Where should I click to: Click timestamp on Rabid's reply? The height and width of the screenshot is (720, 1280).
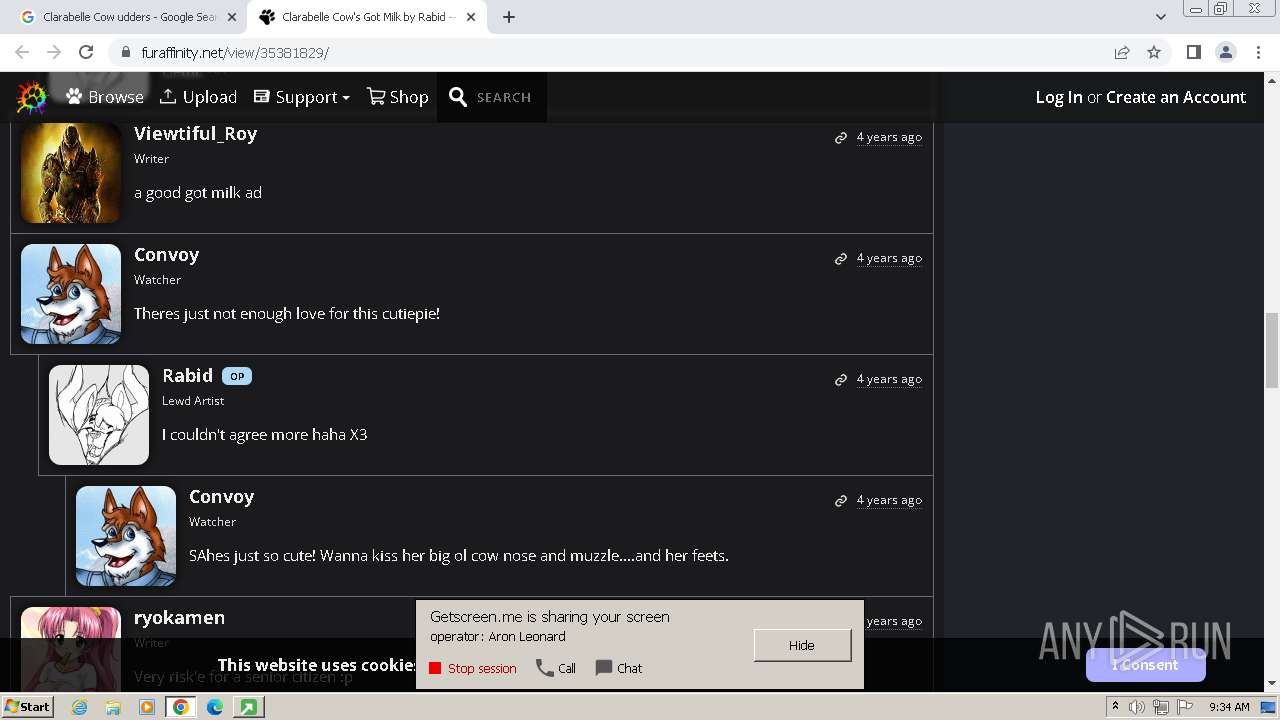pyautogui.click(x=889, y=379)
